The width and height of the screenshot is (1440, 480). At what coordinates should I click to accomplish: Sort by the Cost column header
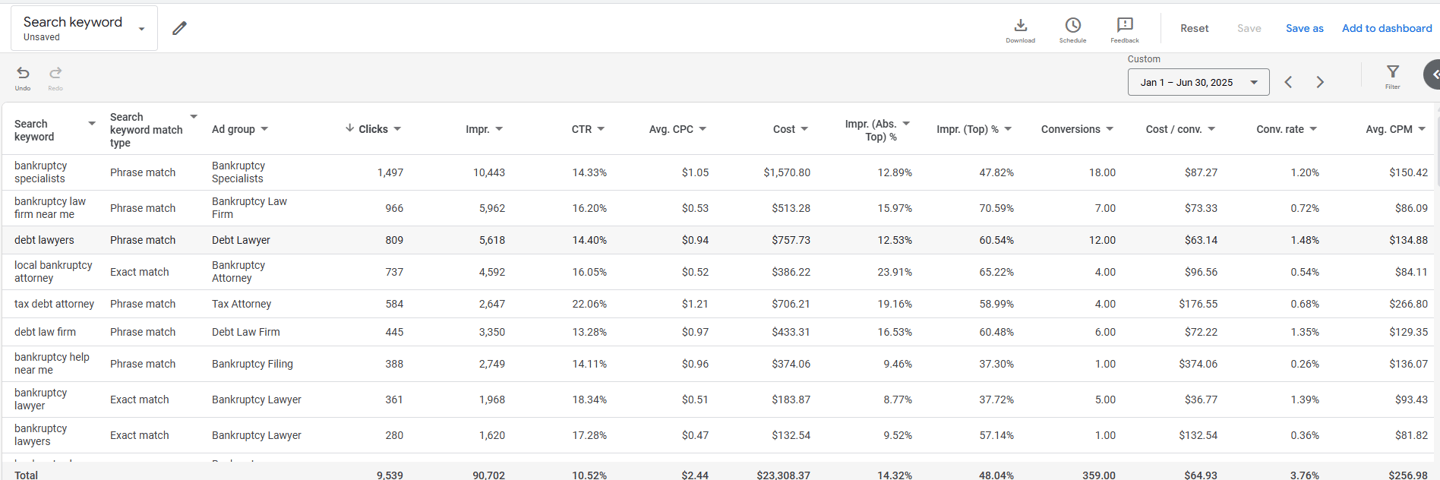[784, 129]
